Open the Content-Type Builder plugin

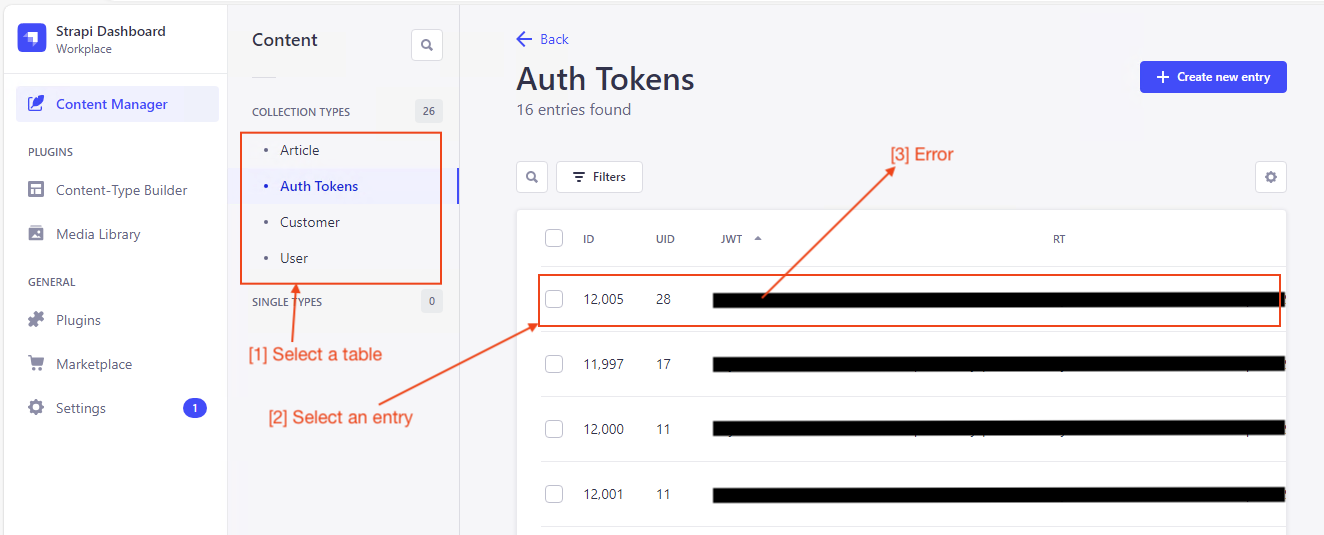(x=121, y=190)
